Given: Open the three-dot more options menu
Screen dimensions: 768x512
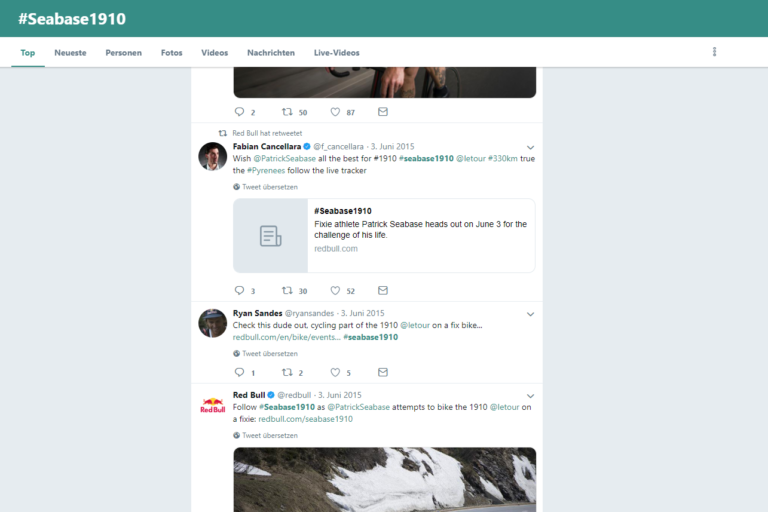Looking at the screenshot, I should (x=714, y=52).
